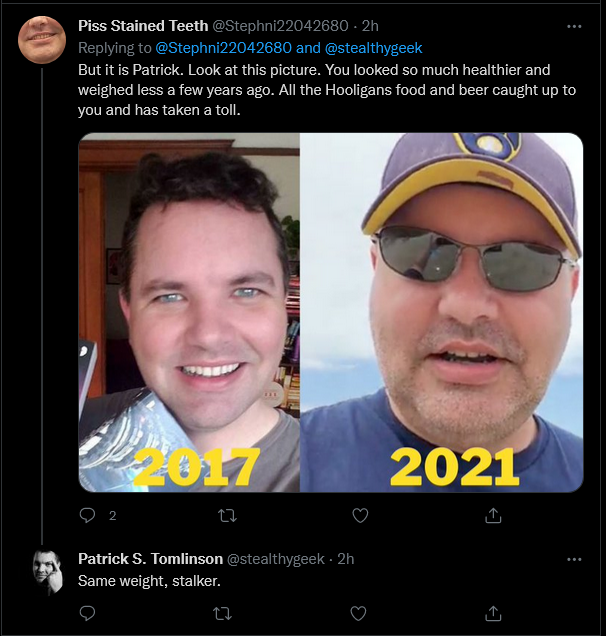
Task: Open first tweet's 2h timestamp
Action: click(x=370, y=26)
